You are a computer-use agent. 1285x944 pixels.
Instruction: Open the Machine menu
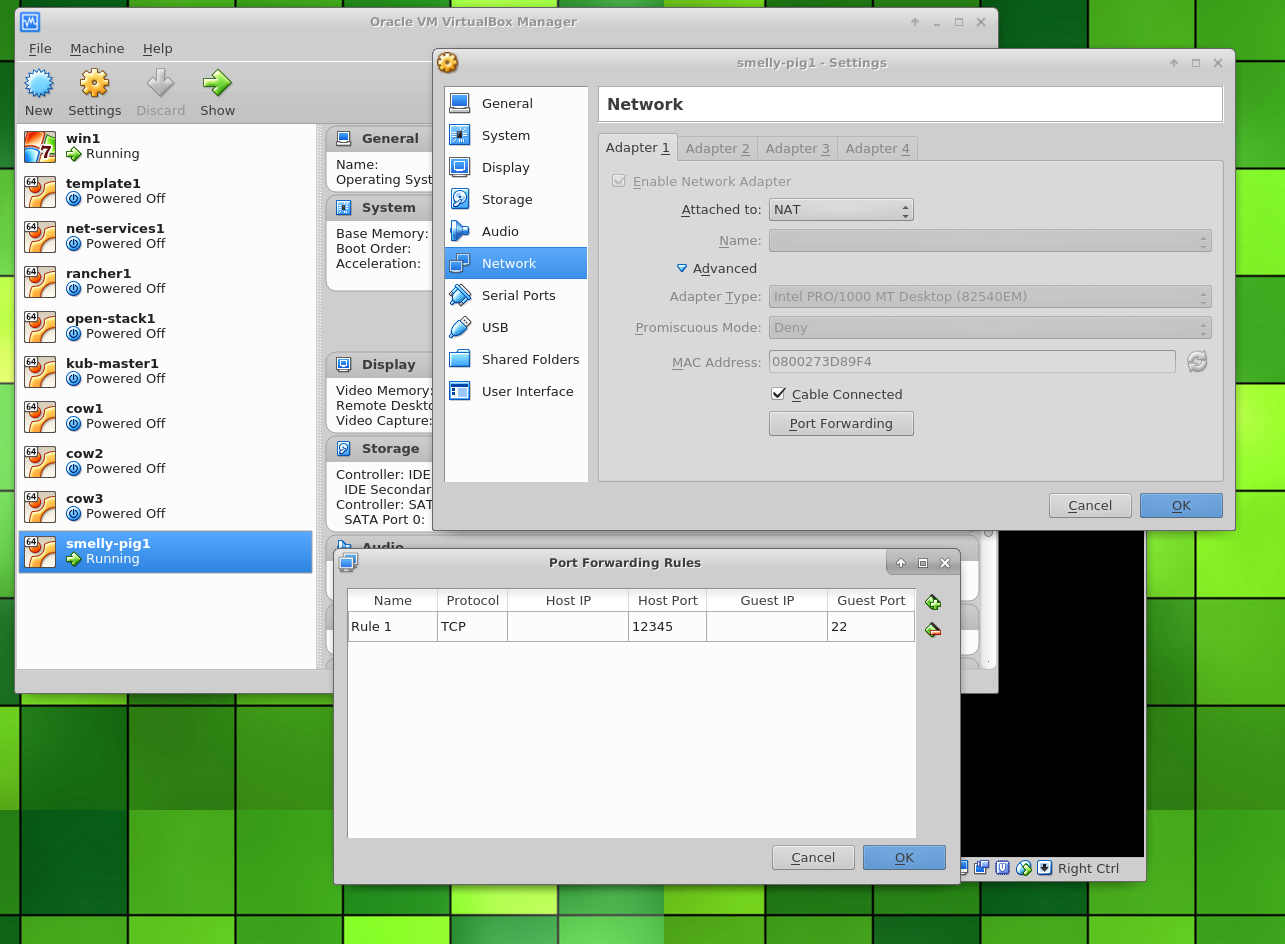click(97, 48)
